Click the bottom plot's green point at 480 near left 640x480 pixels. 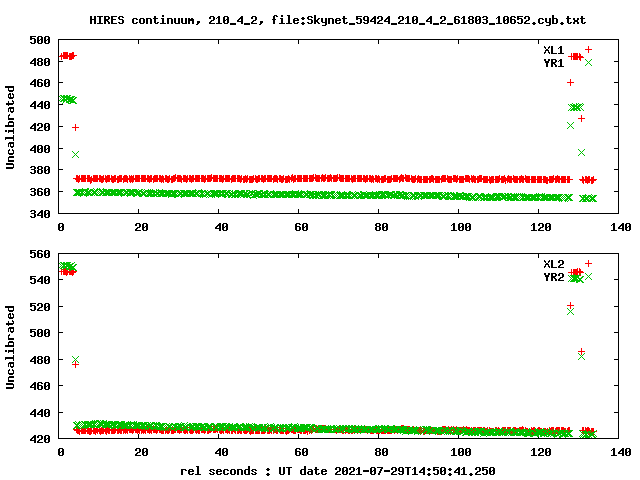(x=75, y=359)
